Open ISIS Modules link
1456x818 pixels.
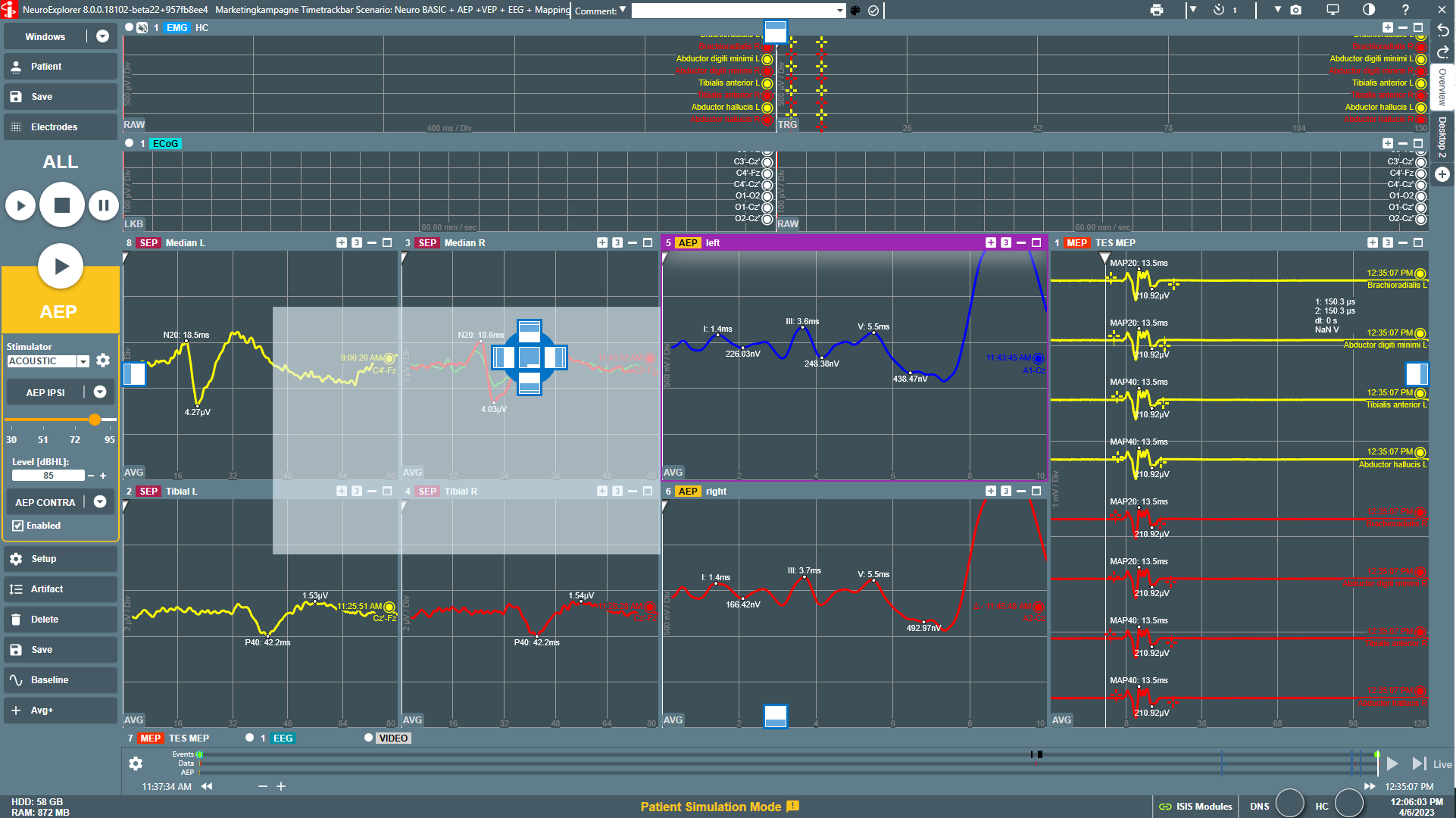click(1196, 807)
